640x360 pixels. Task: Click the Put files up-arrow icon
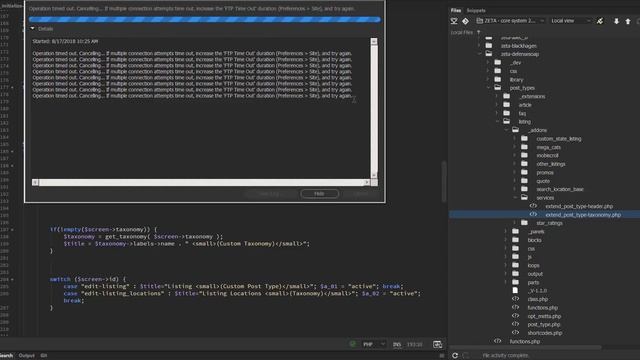pos(628,21)
